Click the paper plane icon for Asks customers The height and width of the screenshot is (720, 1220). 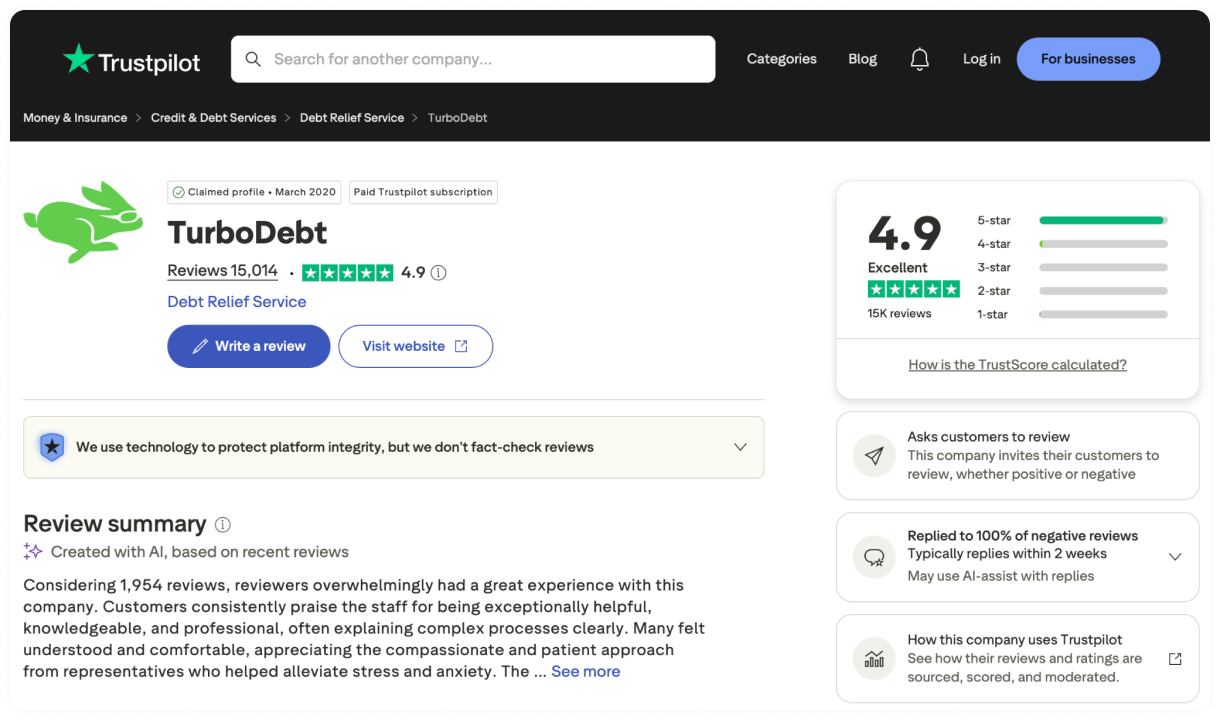pos(874,455)
